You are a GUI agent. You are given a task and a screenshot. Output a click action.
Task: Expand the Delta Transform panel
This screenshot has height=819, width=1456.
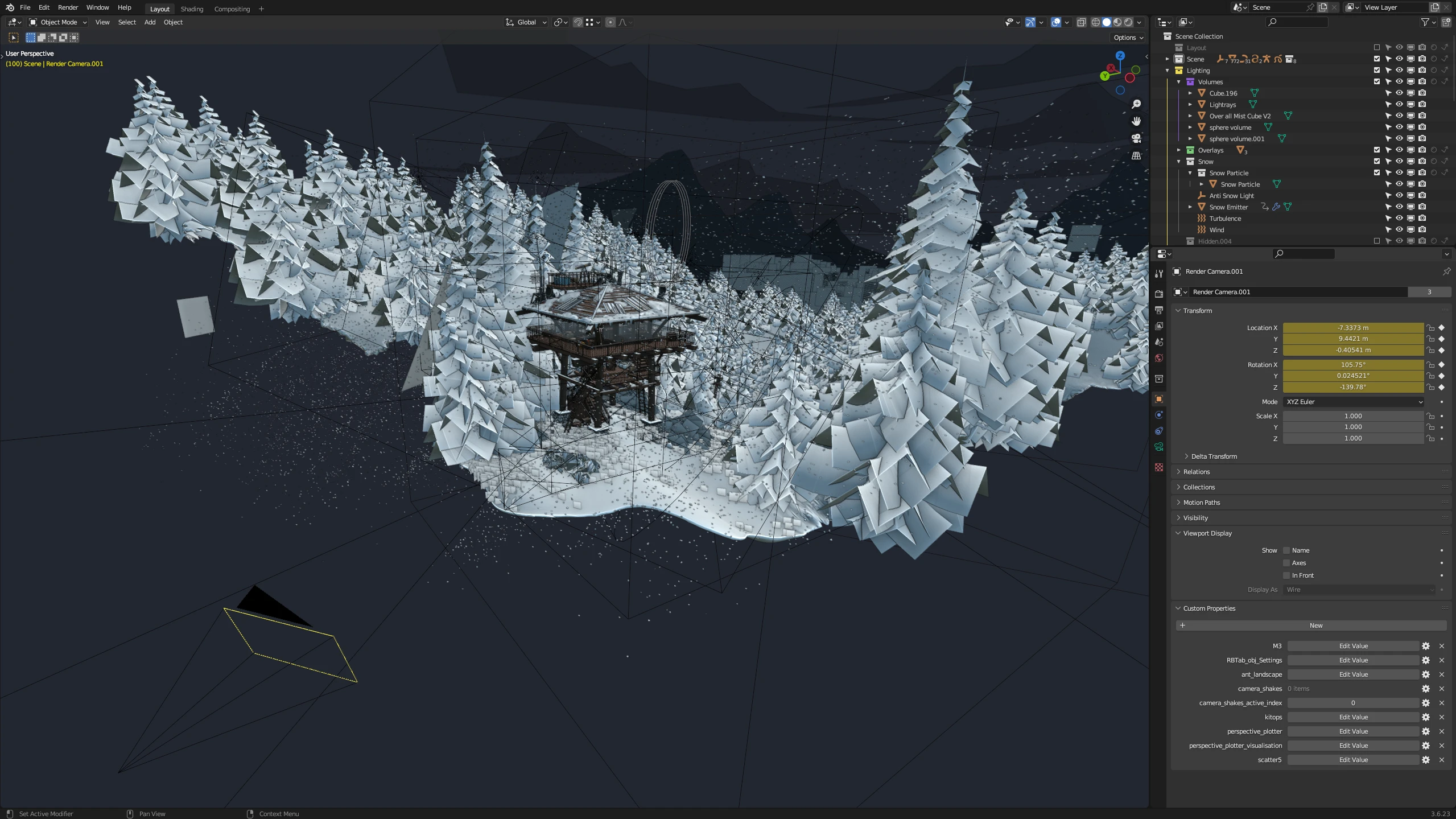[x=1214, y=456]
